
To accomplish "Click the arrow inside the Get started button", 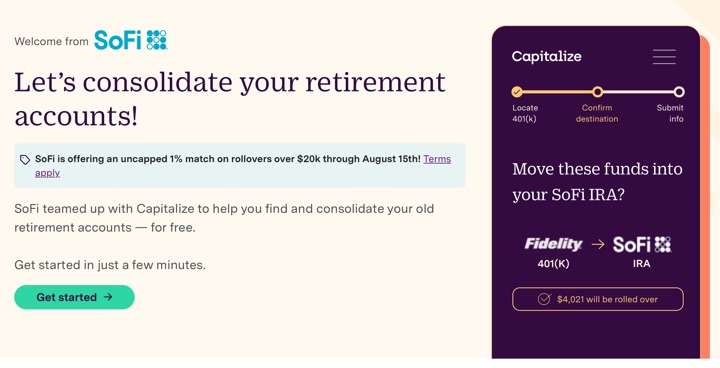I will (108, 297).
